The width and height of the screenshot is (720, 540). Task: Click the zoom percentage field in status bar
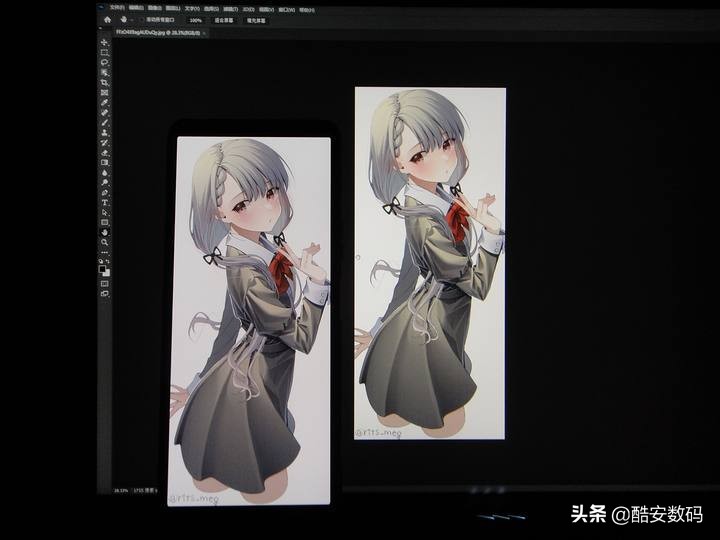pos(121,491)
